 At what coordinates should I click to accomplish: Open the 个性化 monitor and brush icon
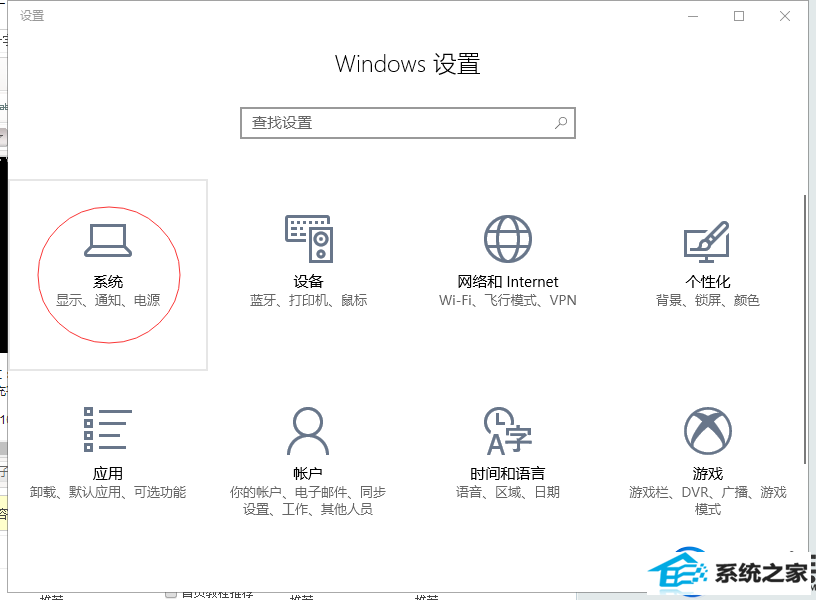coord(707,242)
